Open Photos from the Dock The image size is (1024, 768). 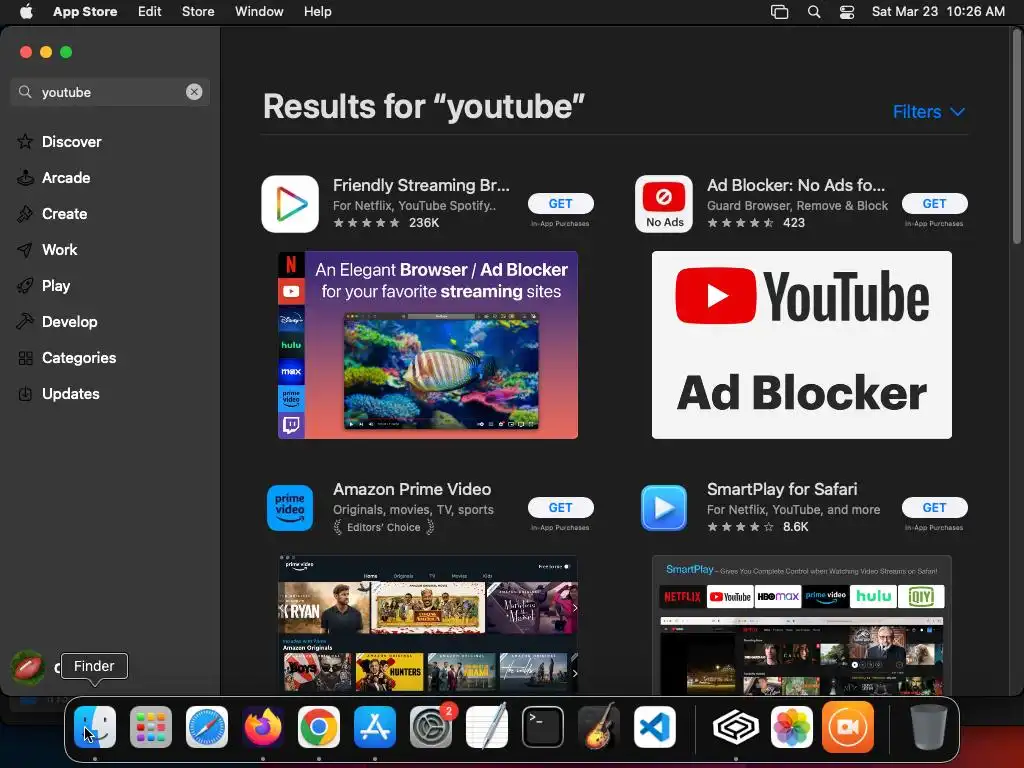click(792, 727)
